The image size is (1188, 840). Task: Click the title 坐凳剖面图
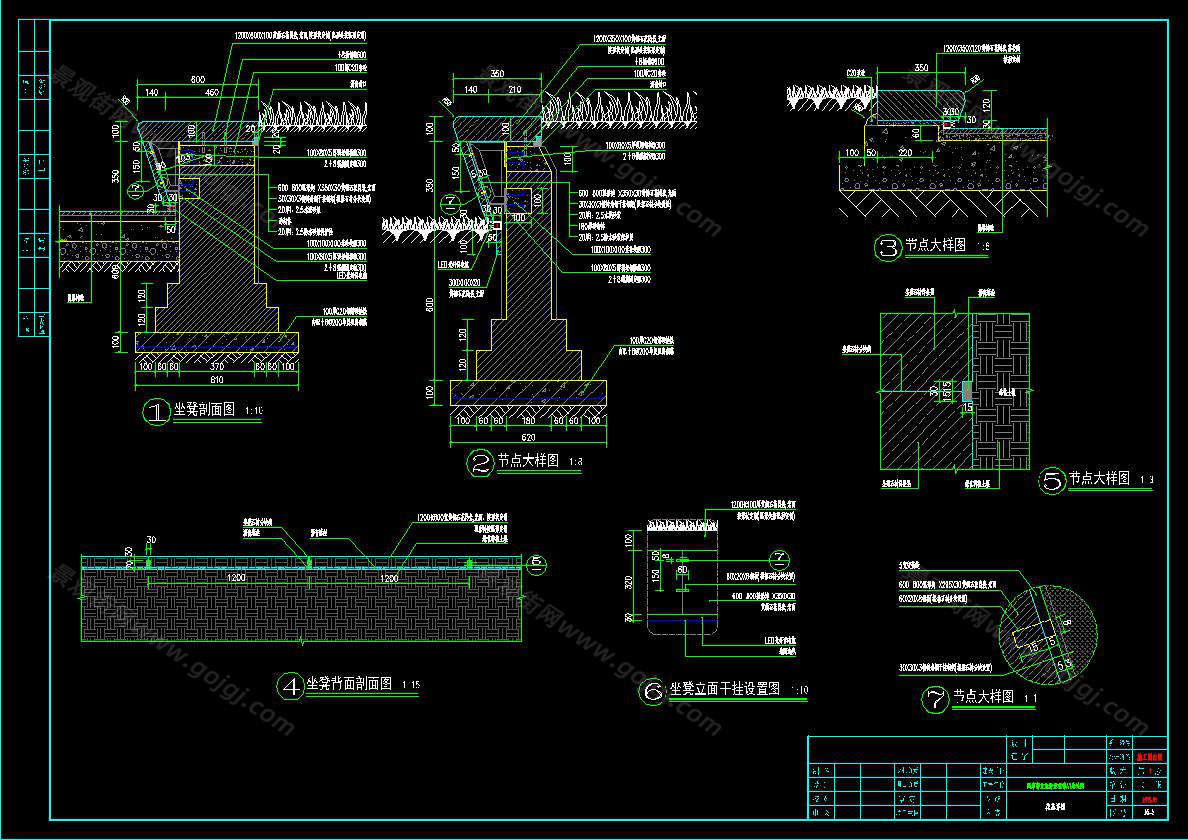point(206,410)
